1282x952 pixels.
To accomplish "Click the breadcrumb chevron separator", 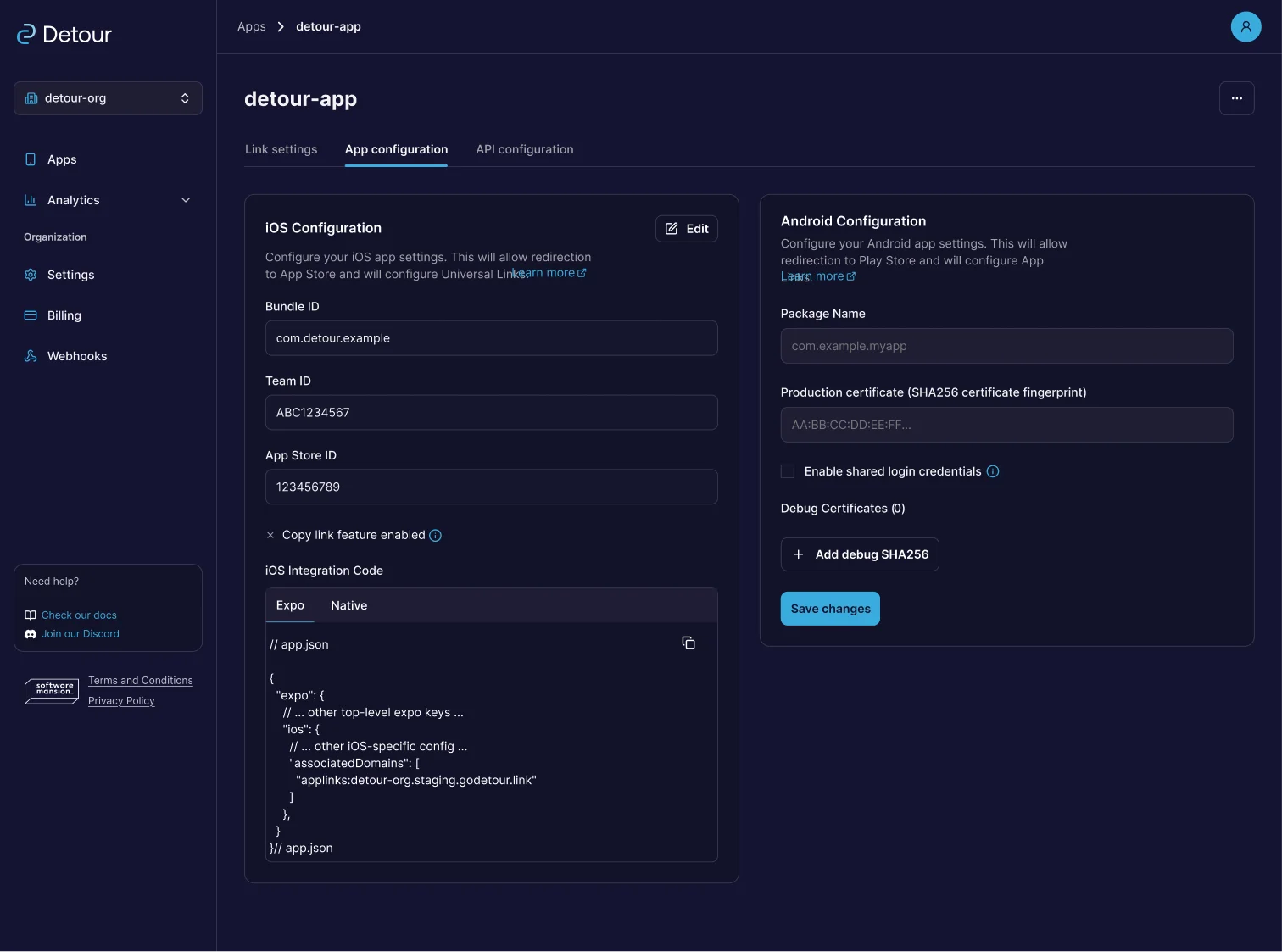I will tap(281, 27).
